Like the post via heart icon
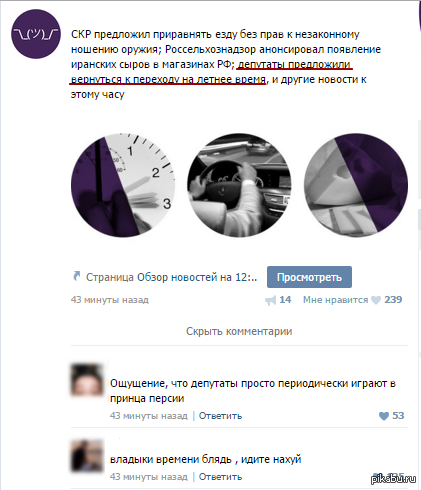 (376, 300)
